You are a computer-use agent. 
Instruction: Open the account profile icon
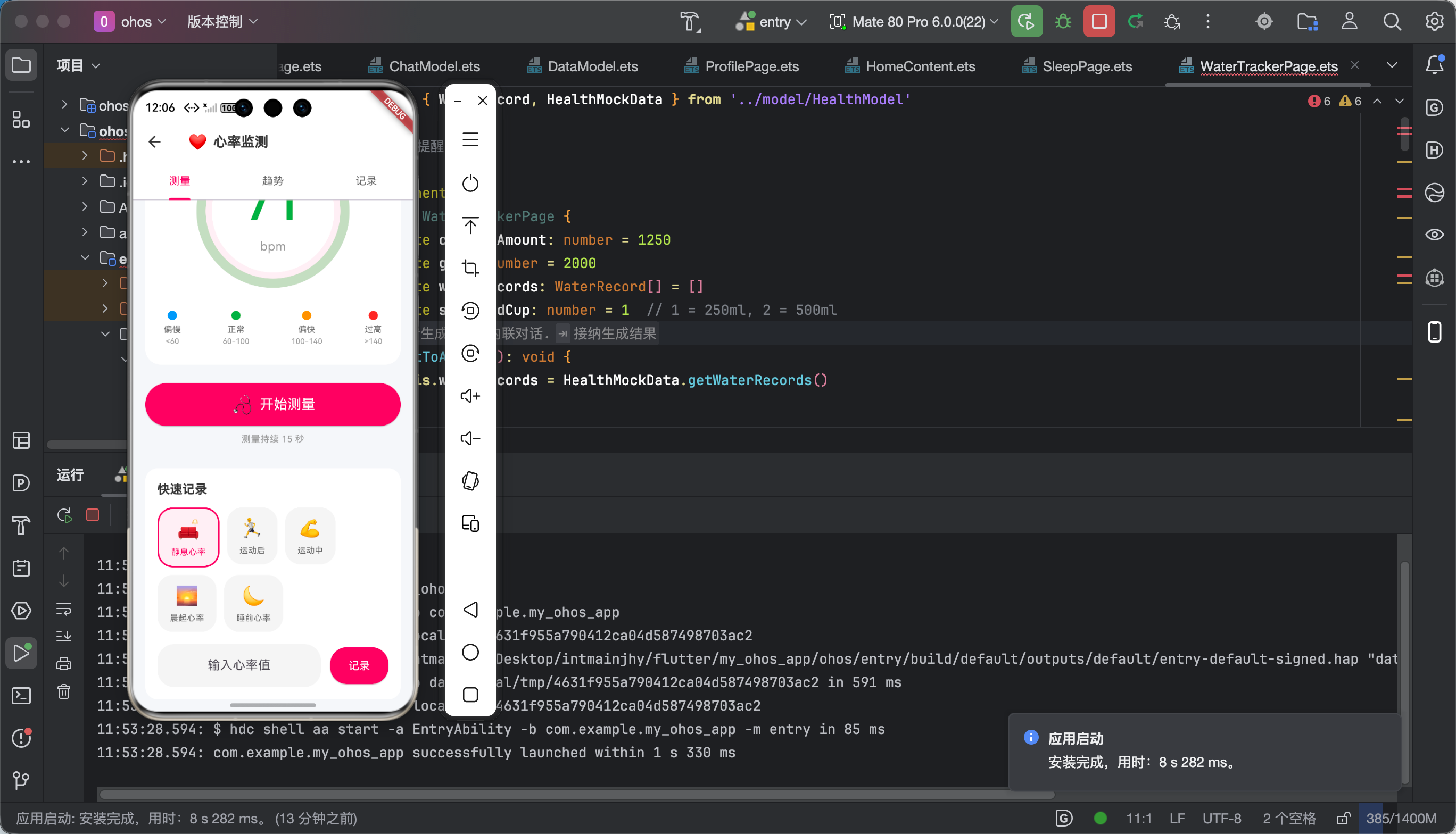coord(1350,22)
